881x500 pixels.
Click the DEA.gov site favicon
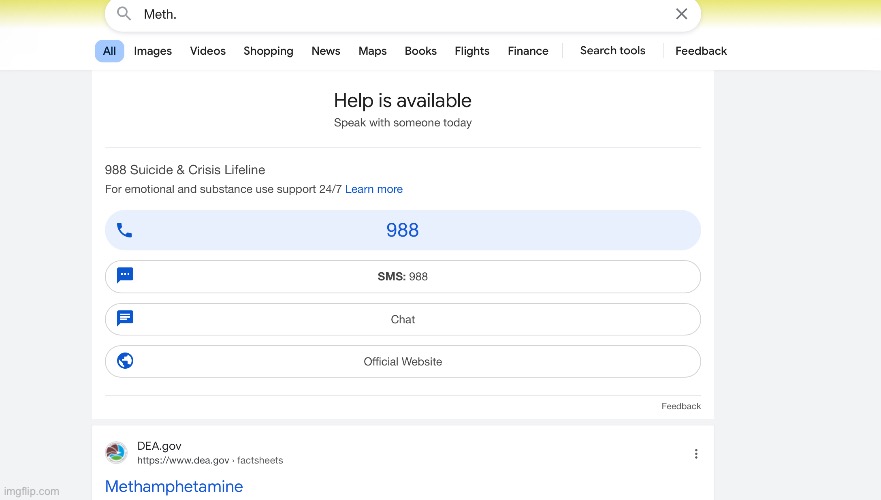[116, 453]
